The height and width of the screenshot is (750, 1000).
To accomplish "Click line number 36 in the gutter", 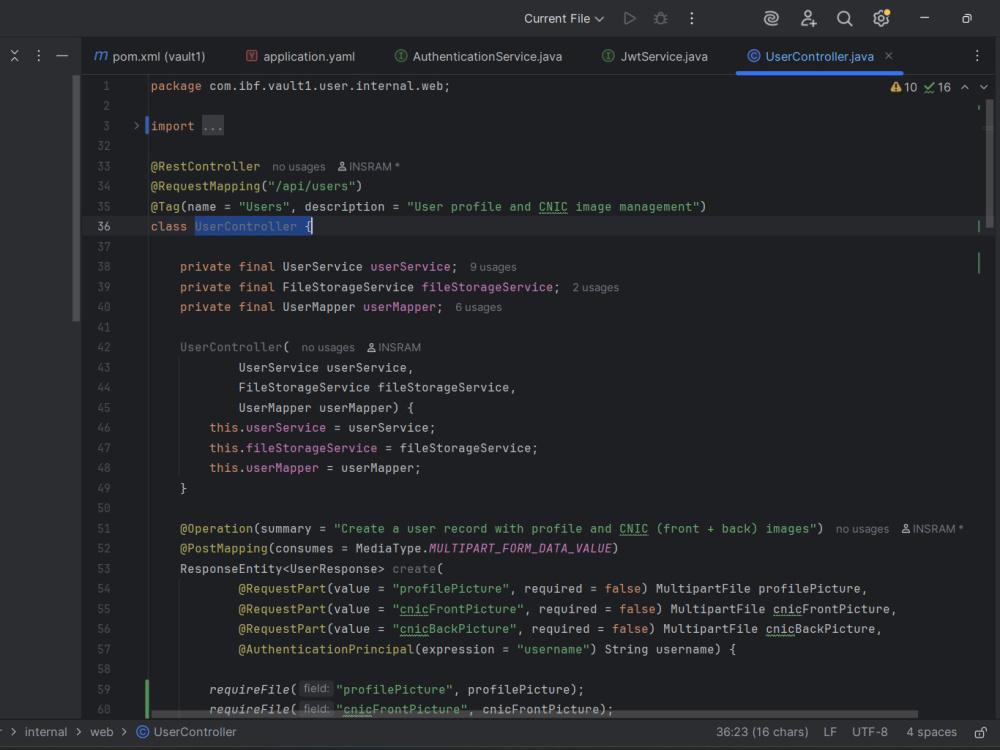I will point(104,226).
